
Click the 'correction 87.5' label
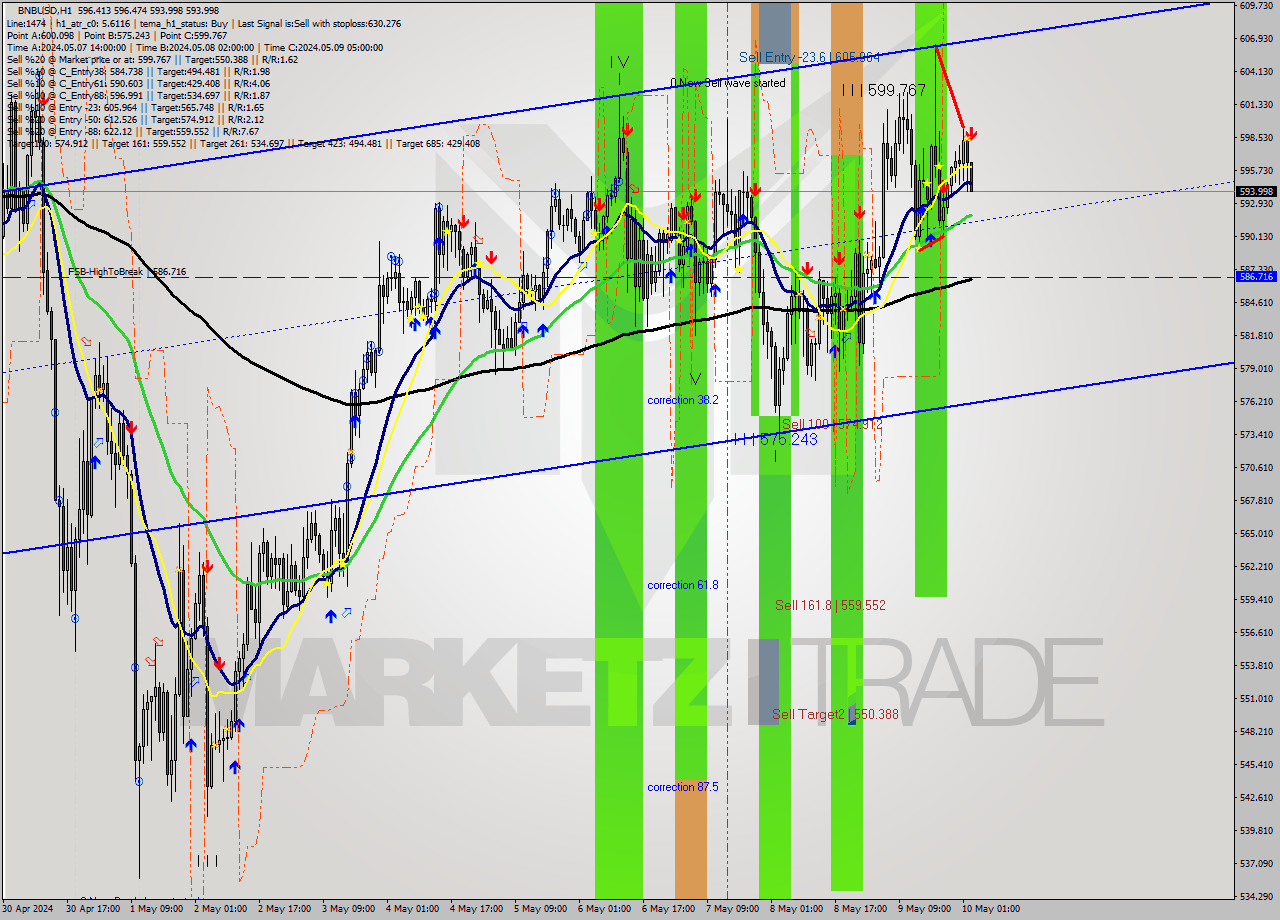(683, 787)
